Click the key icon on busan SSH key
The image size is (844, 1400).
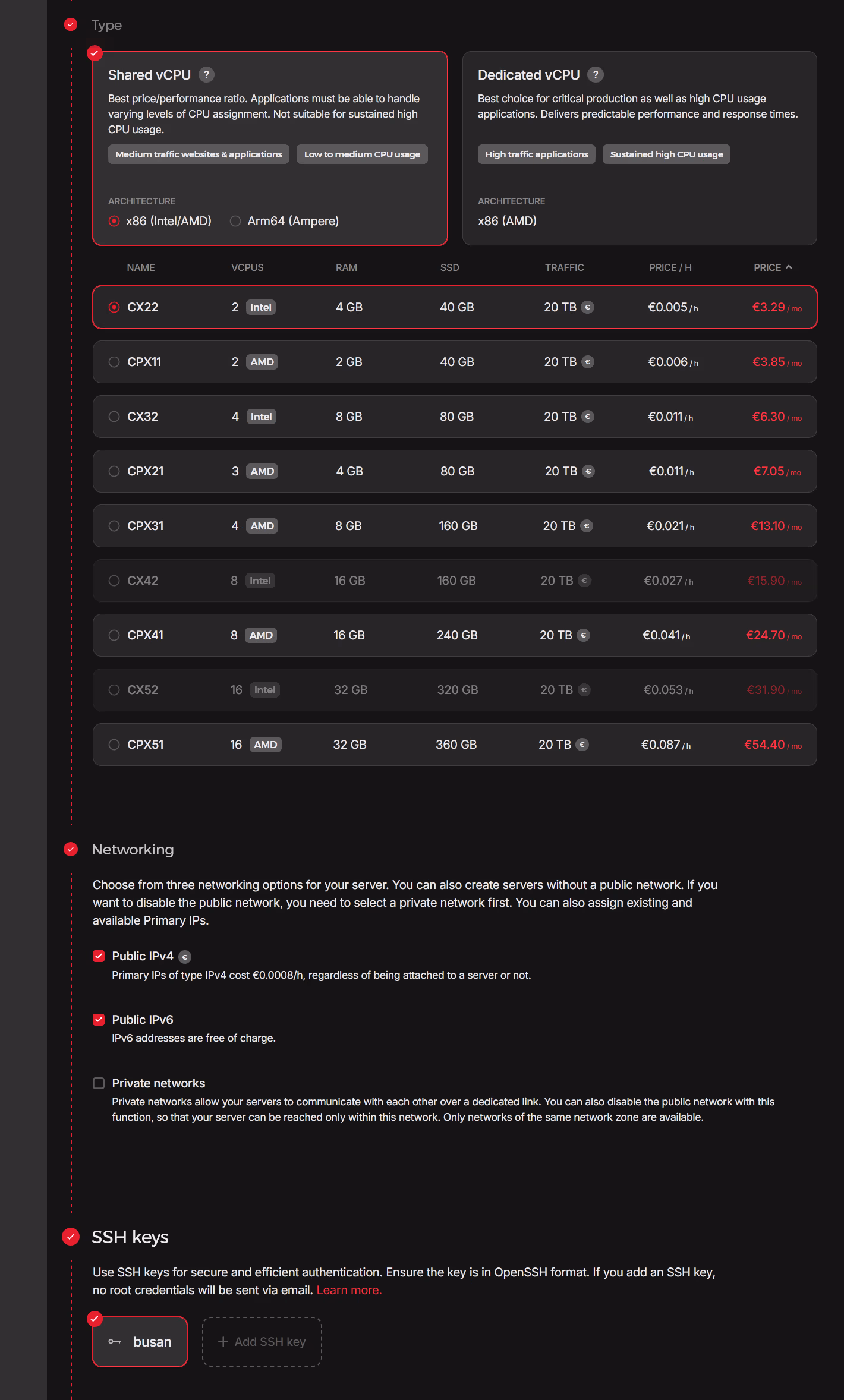pyautogui.click(x=115, y=1342)
